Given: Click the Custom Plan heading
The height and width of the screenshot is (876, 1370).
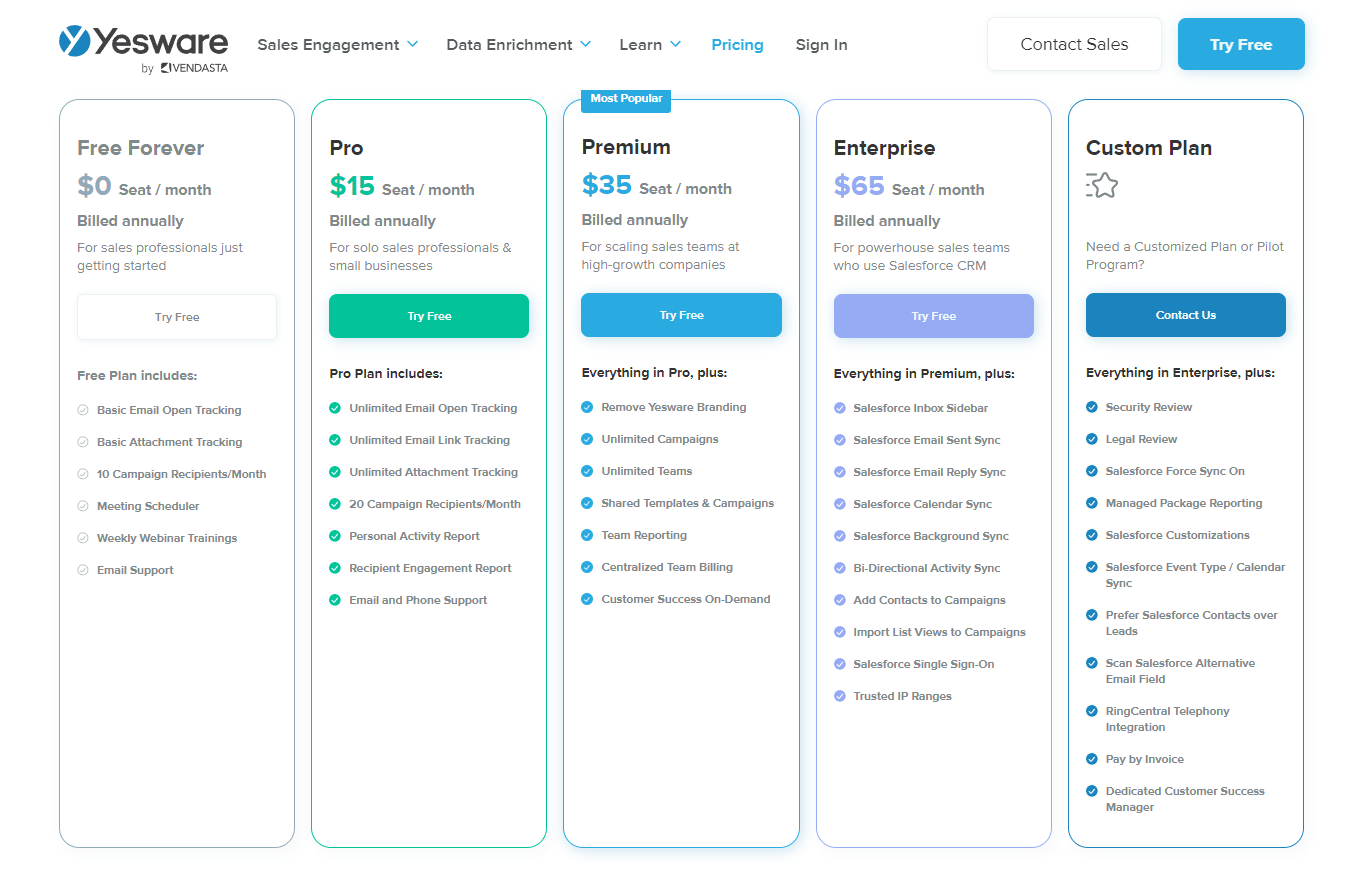Looking at the screenshot, I should coord(1149,148).
